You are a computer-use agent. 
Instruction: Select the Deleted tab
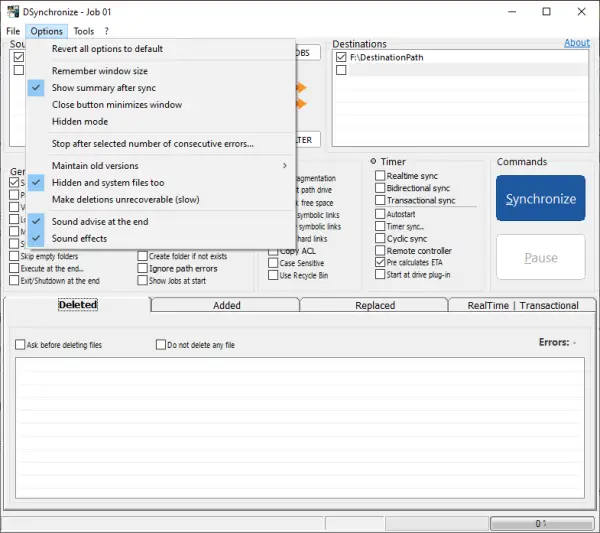pos(78,305)
